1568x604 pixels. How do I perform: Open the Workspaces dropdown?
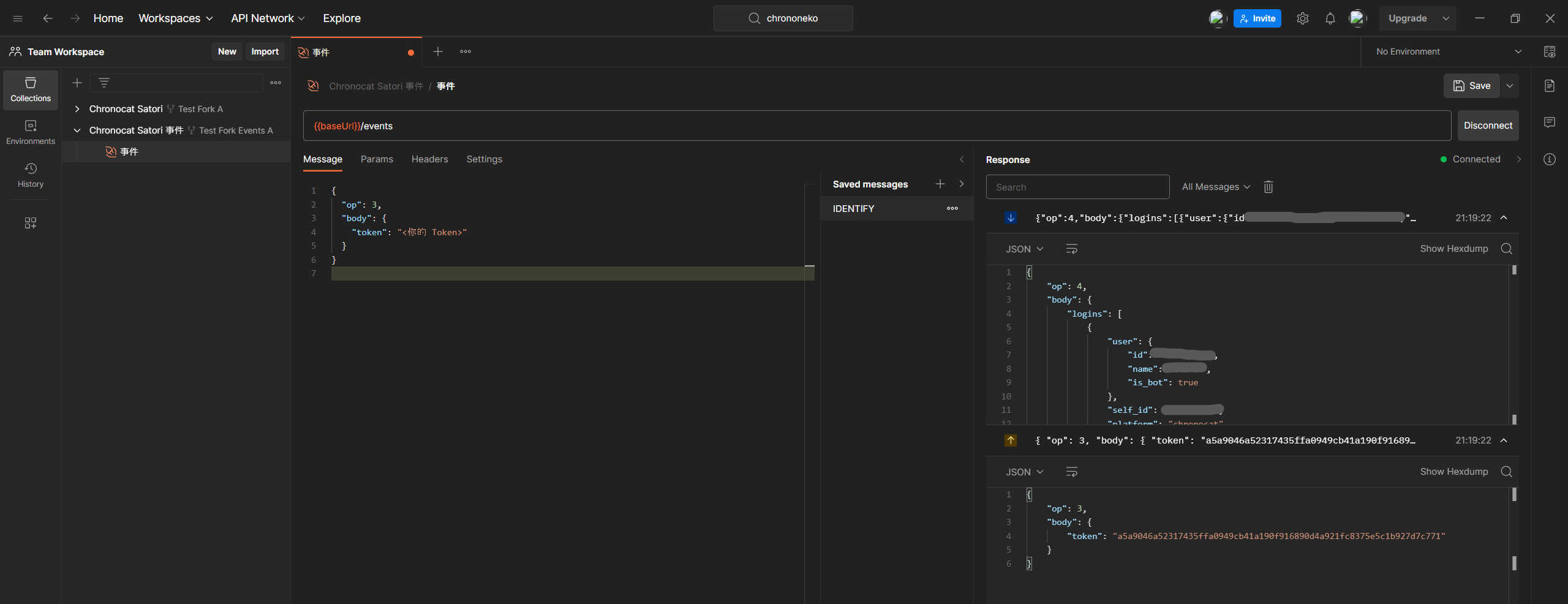[x=176, y=18]
